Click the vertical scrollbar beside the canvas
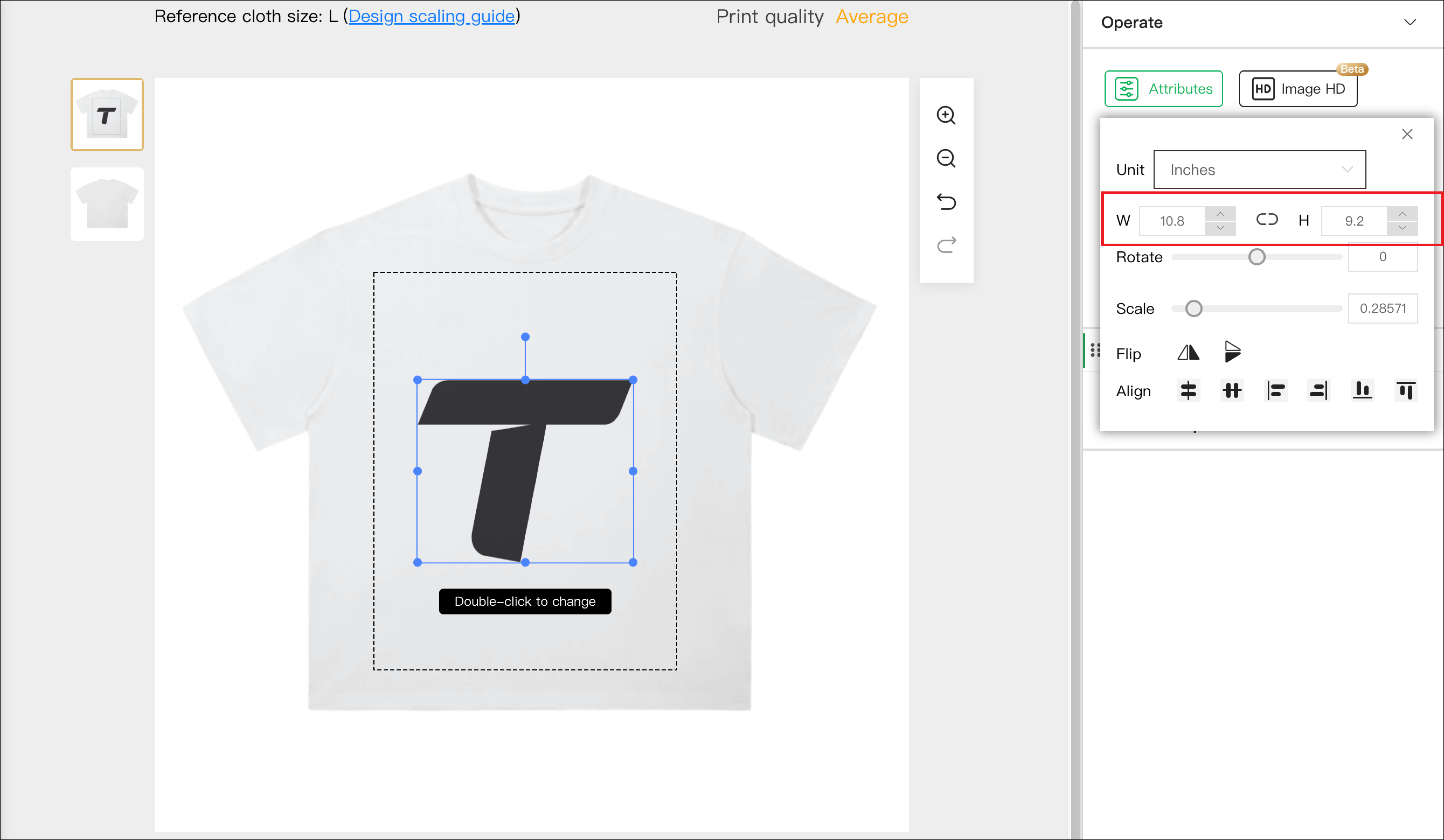 tap(1075, 420)
